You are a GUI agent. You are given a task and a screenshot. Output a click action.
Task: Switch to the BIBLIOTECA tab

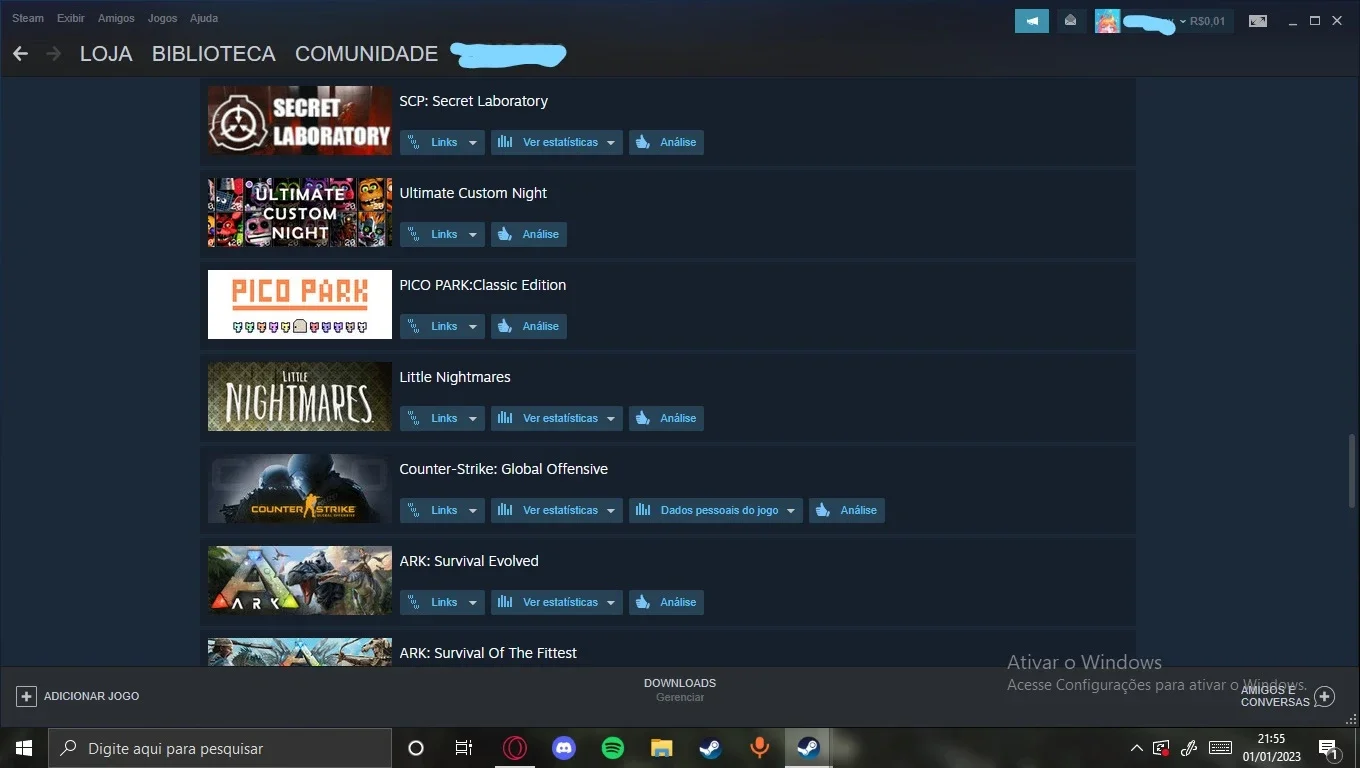pos(214,54)
